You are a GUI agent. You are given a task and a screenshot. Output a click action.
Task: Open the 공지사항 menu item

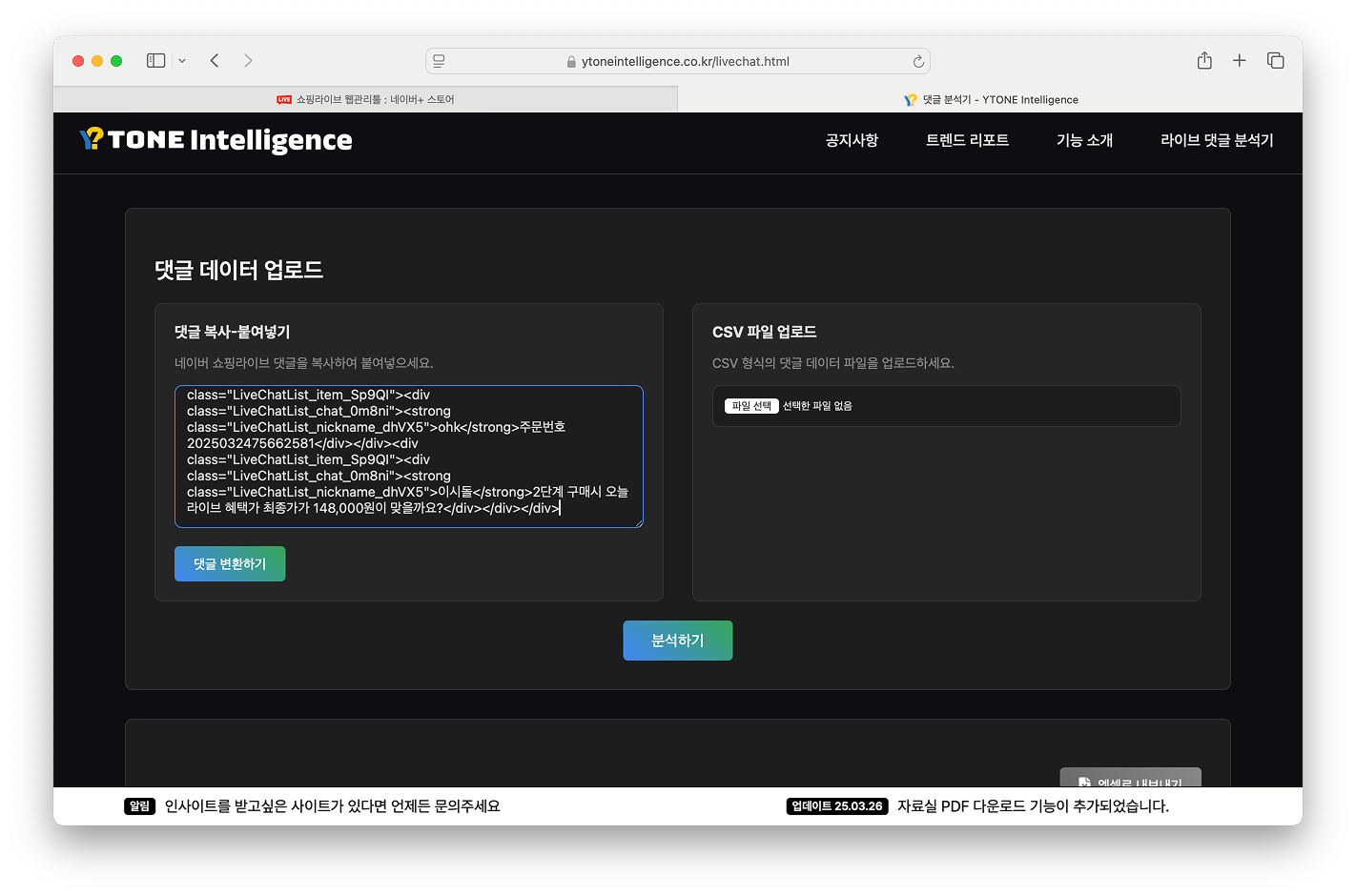(852, 140)
